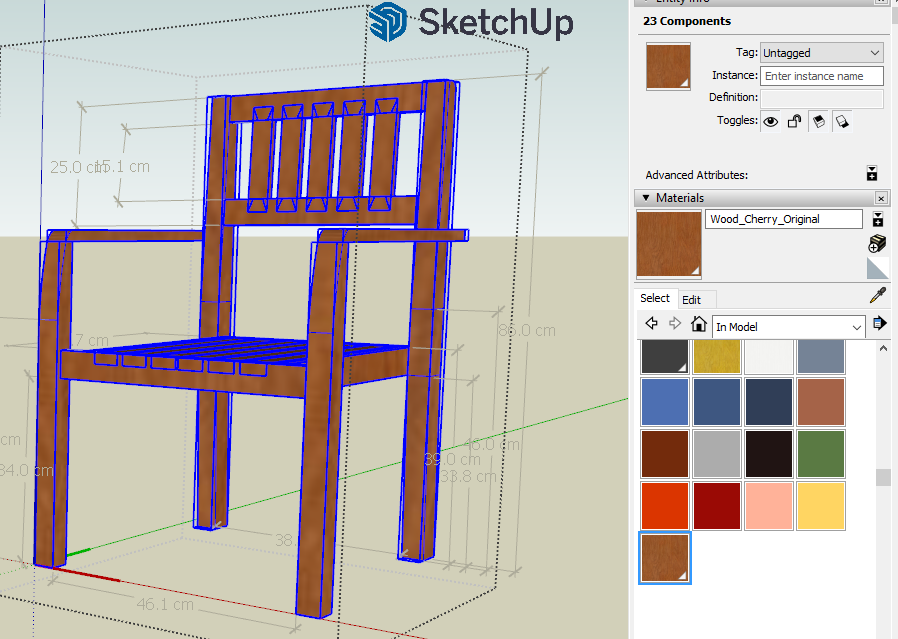Select the dark charcoal material swatch
Image resolution: width=898 pixels, height=639 pixels.
tap(665, 356)
